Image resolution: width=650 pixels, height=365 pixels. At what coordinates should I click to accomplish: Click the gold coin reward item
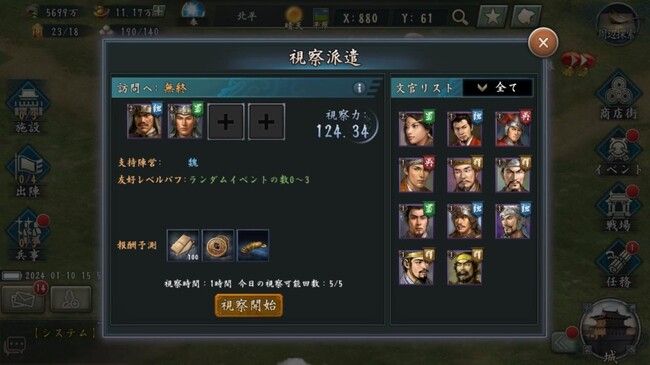(218, 246)
